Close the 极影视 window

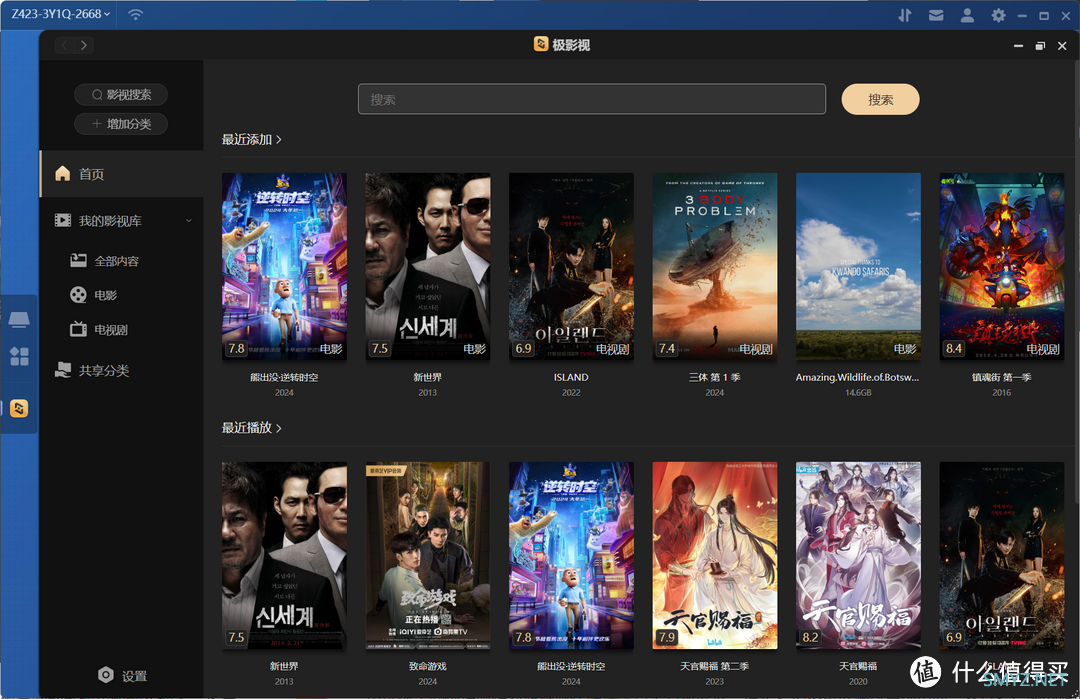pos(1062,45)
